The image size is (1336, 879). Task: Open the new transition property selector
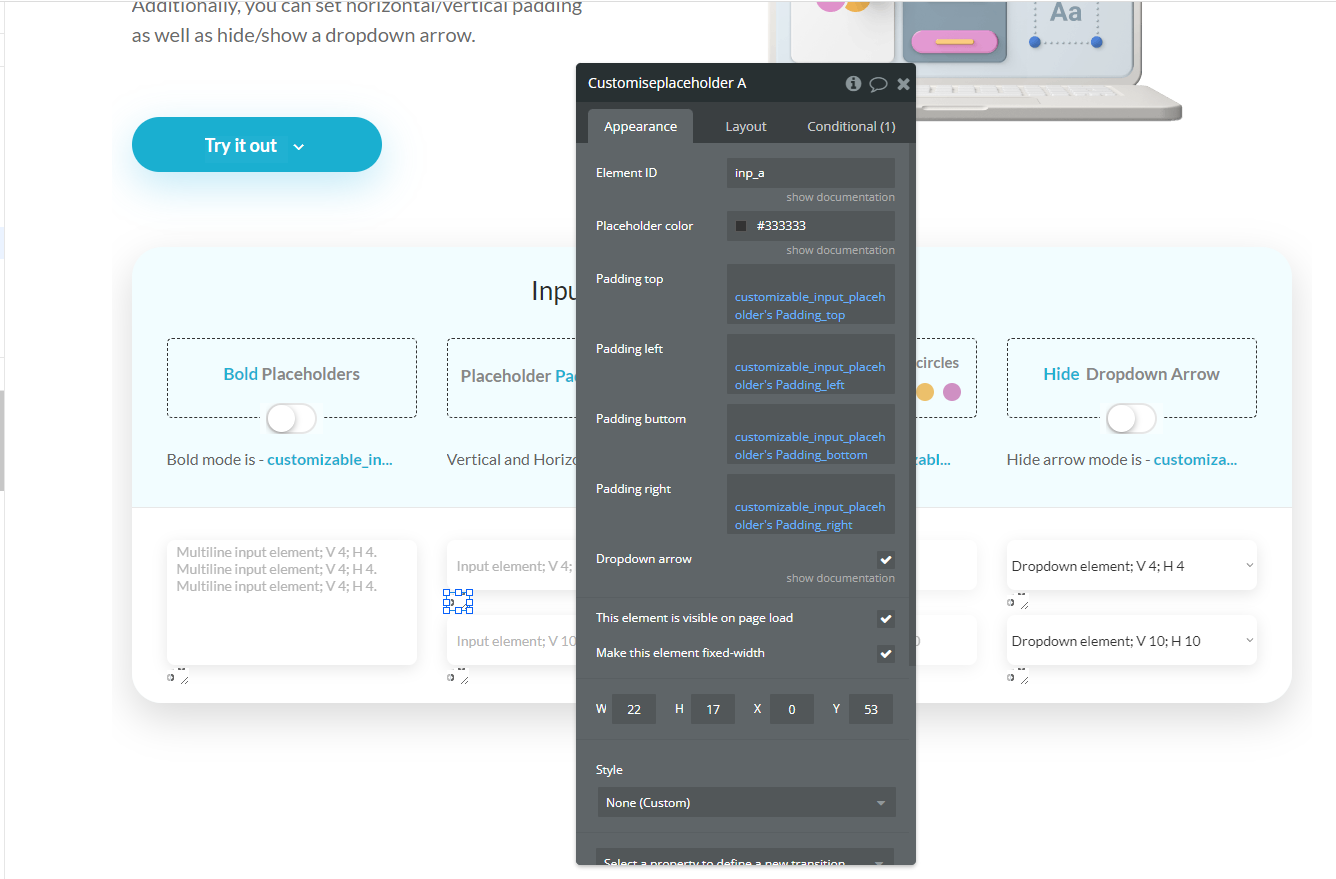pos(746,861)
